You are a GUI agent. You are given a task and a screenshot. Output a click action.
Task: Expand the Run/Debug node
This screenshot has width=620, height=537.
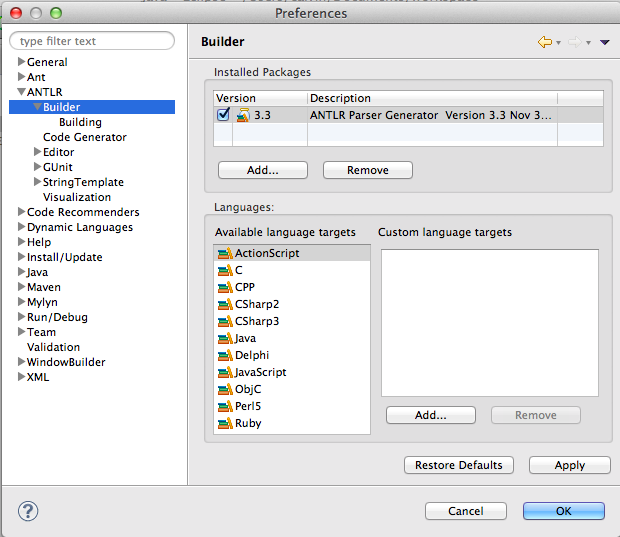point(21,317)
